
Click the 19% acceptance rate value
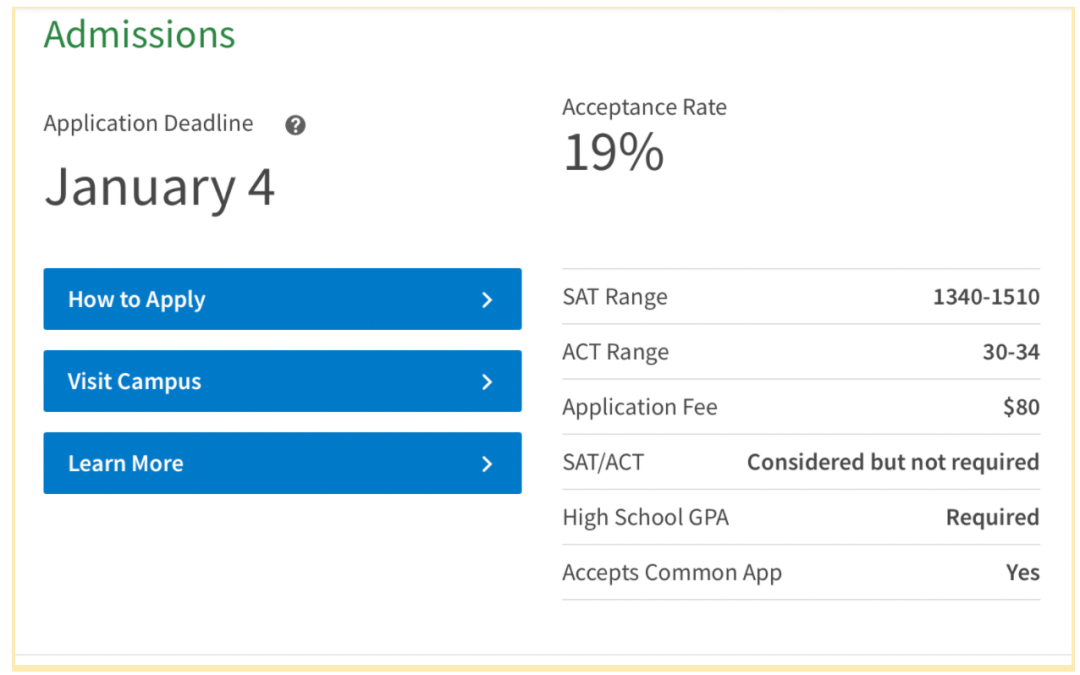click(x=614, y=153)
